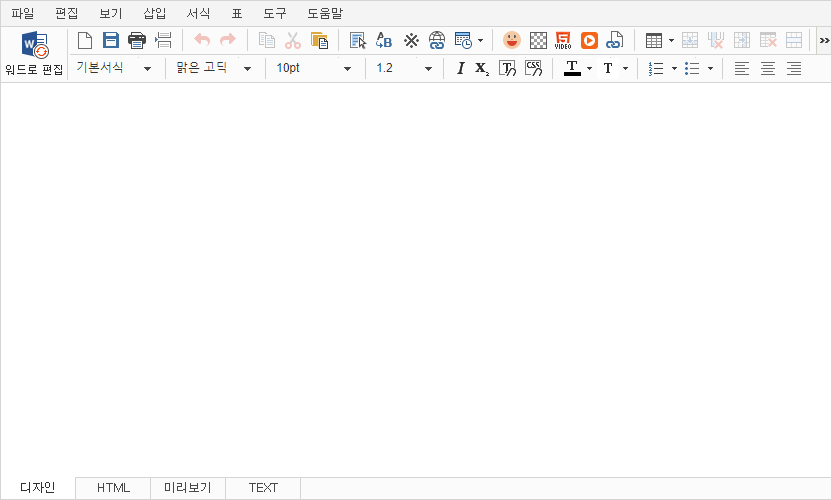Align text left
Screen dimensions: 832x500
(x=742, y=68)
